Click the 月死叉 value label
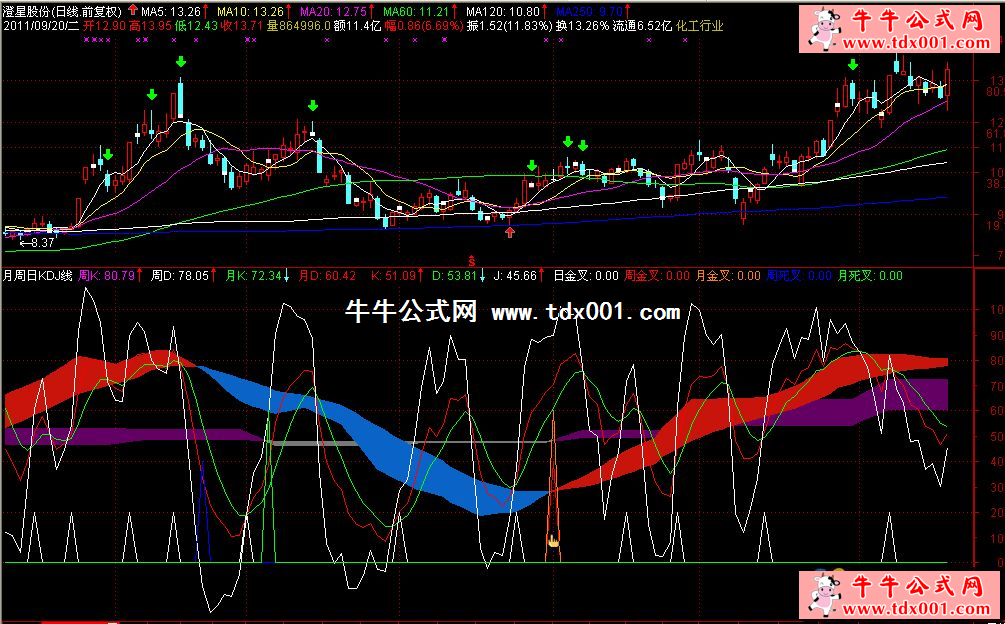 870,275
